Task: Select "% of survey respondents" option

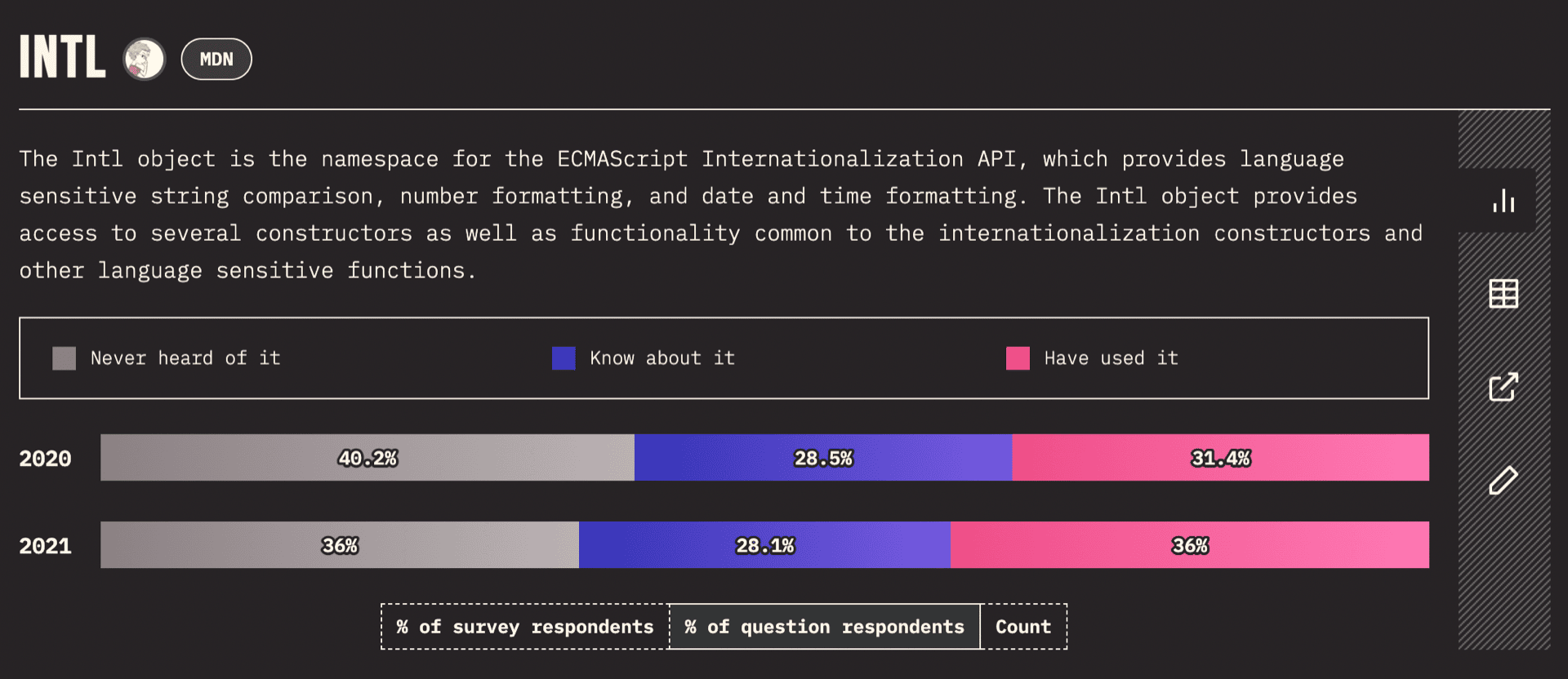Action: pyautogui.click(x=524, y=627)
